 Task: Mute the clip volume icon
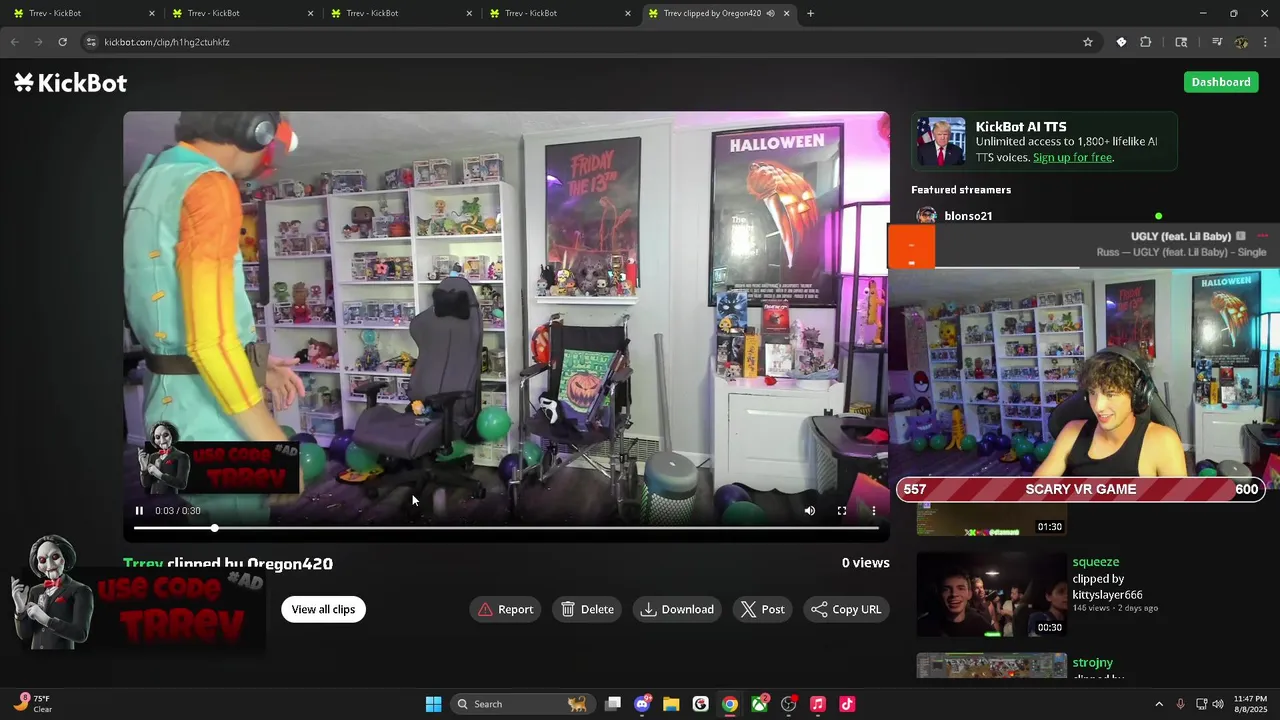(x=810, y=511)
